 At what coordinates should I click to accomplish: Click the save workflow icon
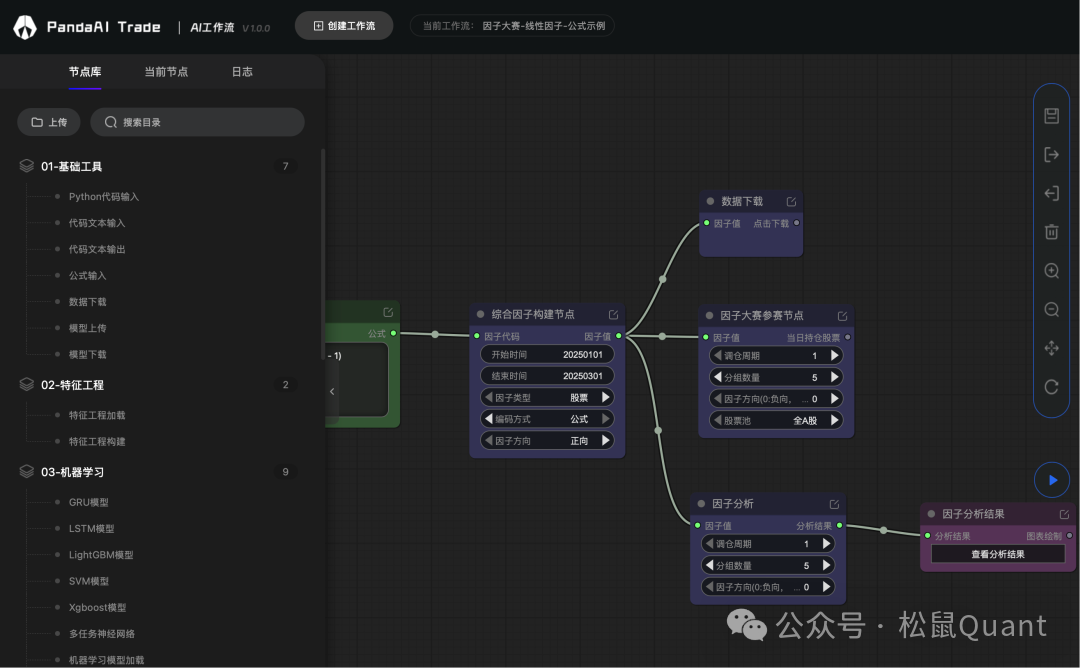[x=1051, y=116]
